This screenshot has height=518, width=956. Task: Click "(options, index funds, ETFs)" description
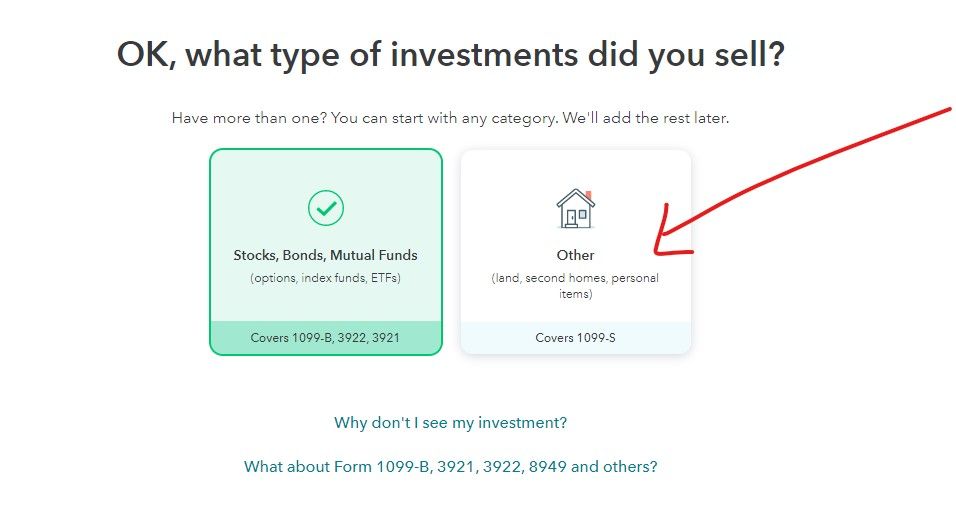pyautogui.click(x=326, y=278)
